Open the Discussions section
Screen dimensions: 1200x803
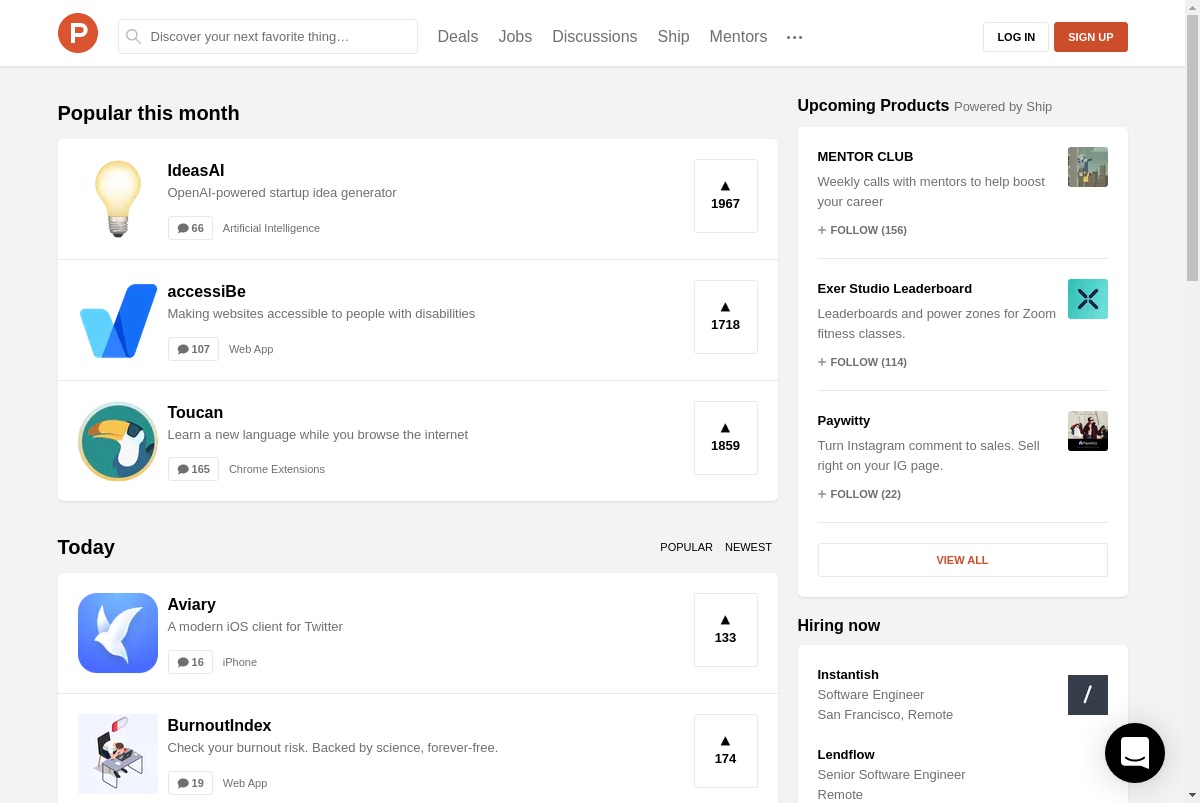pos(595,36)
